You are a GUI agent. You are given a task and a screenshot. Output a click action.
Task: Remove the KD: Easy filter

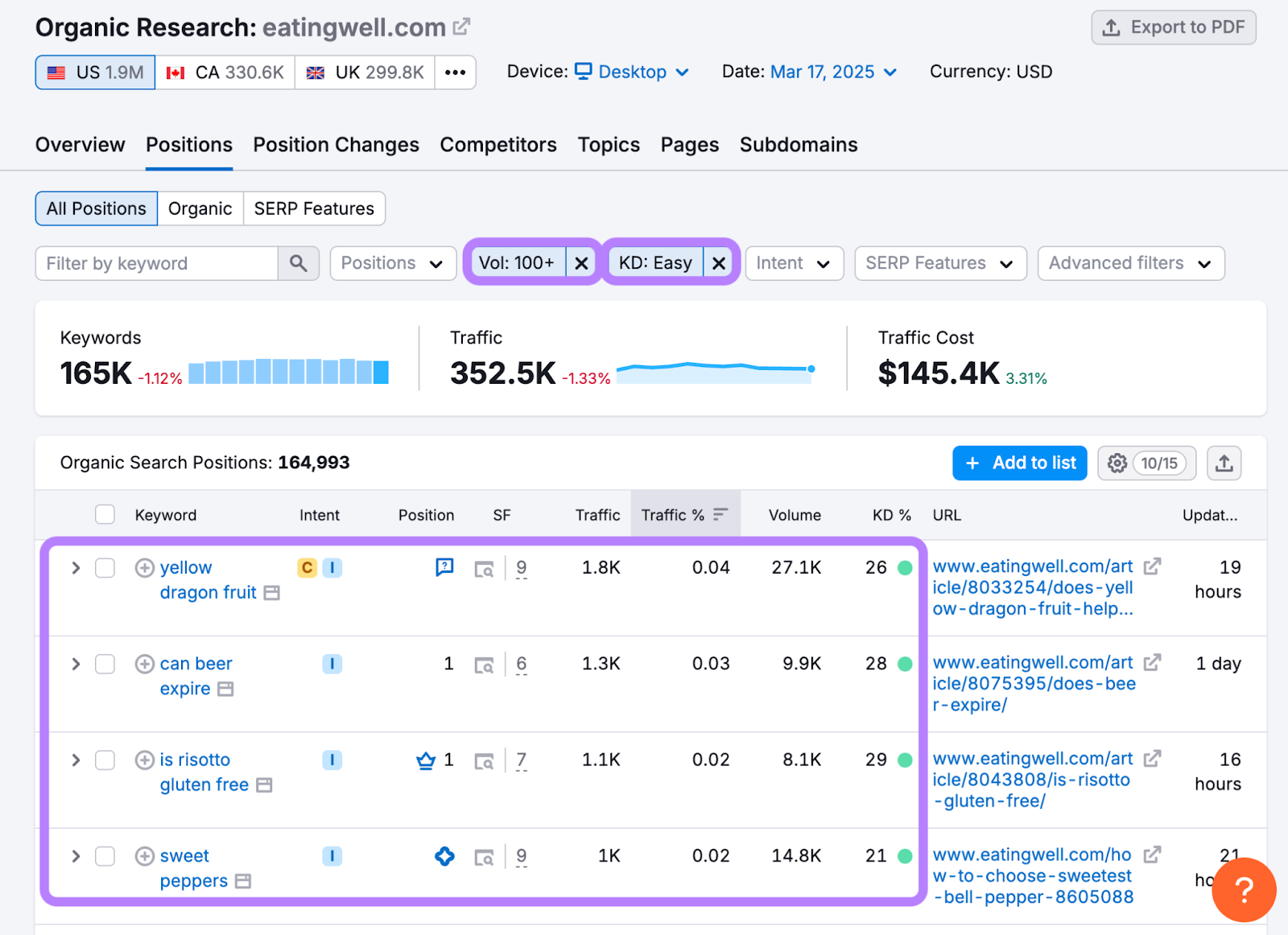pos(719,262)
